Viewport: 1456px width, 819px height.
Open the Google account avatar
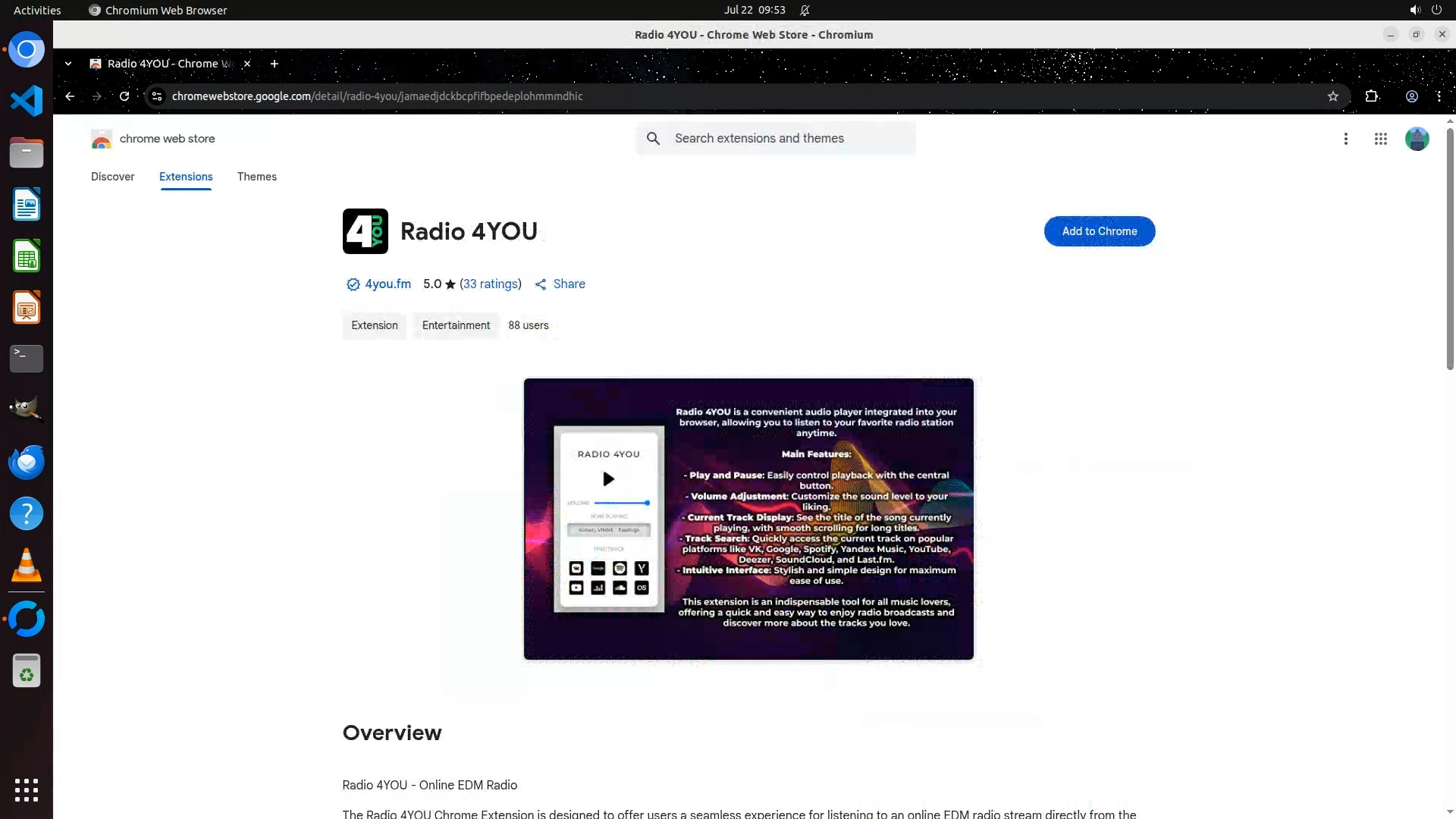click(x=1416, y=139)
